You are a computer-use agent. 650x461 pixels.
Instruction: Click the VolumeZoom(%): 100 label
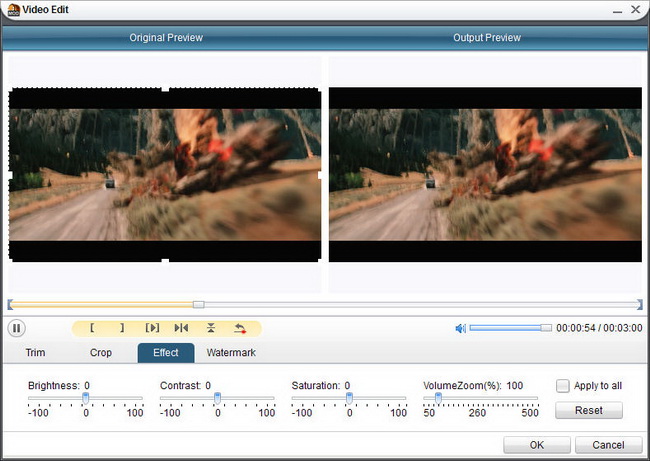click(x=473, y=386)
